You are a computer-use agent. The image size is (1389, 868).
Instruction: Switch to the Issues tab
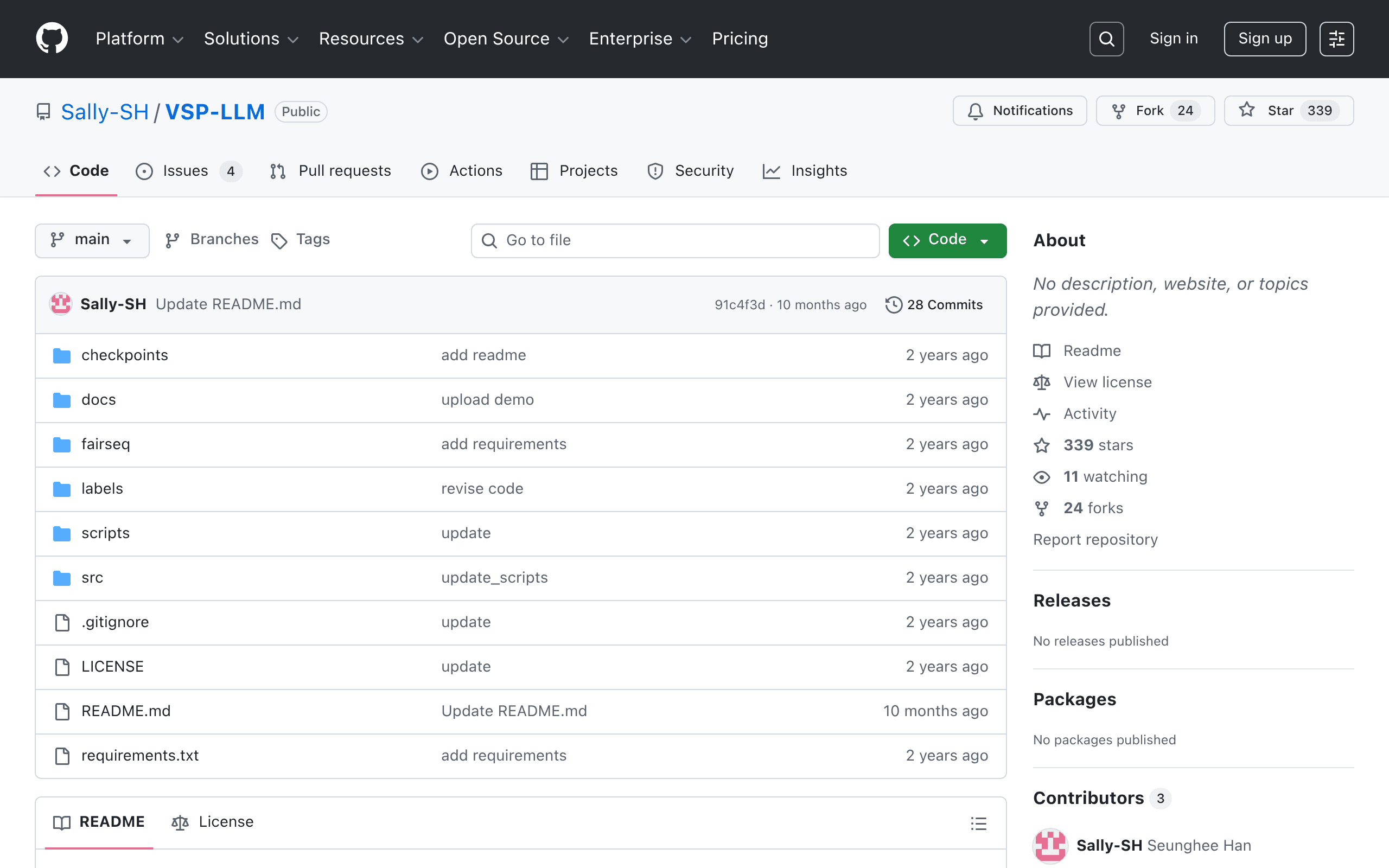pyautogui.click(x=189, y=171)
